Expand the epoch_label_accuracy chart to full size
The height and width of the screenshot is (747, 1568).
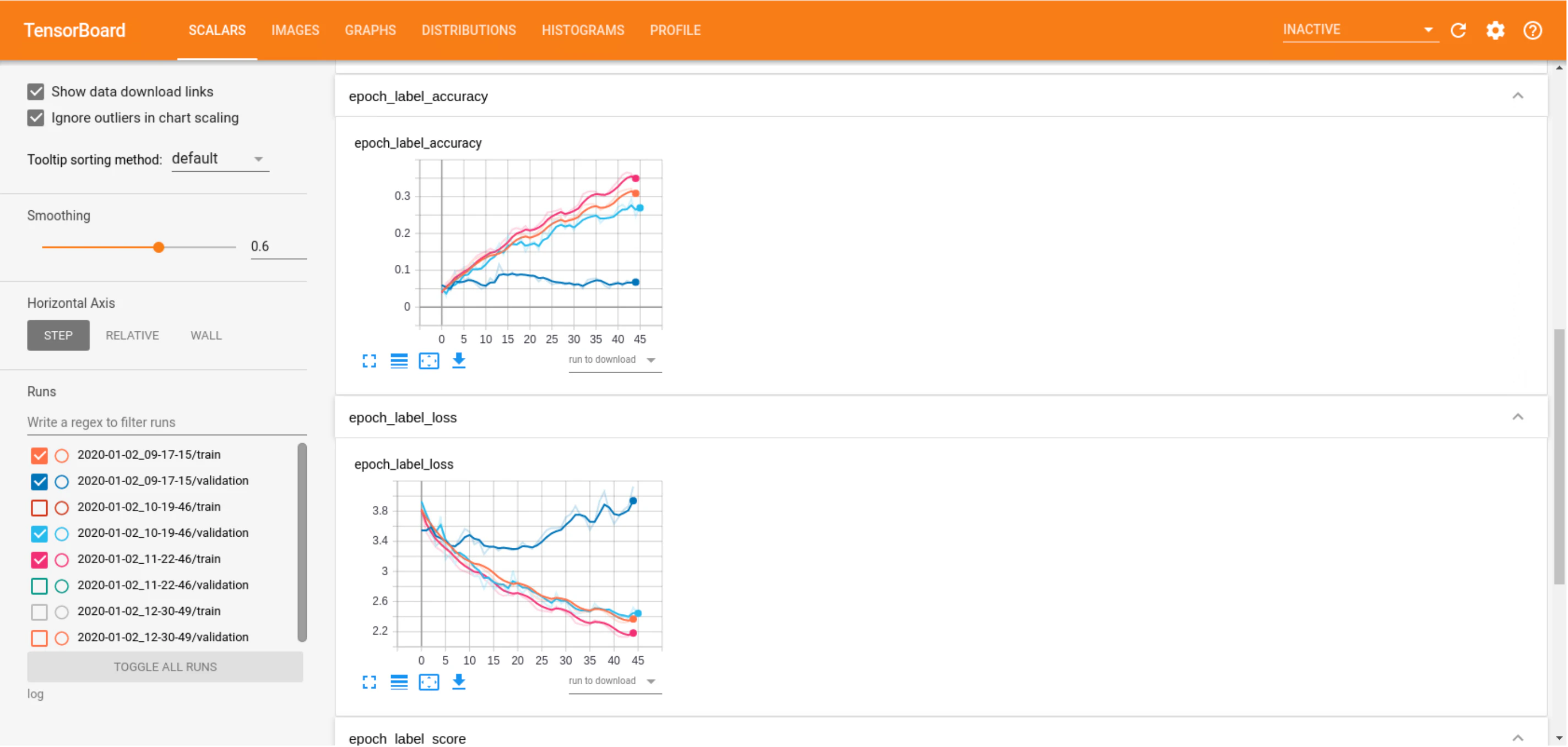(x=369, y=361)
